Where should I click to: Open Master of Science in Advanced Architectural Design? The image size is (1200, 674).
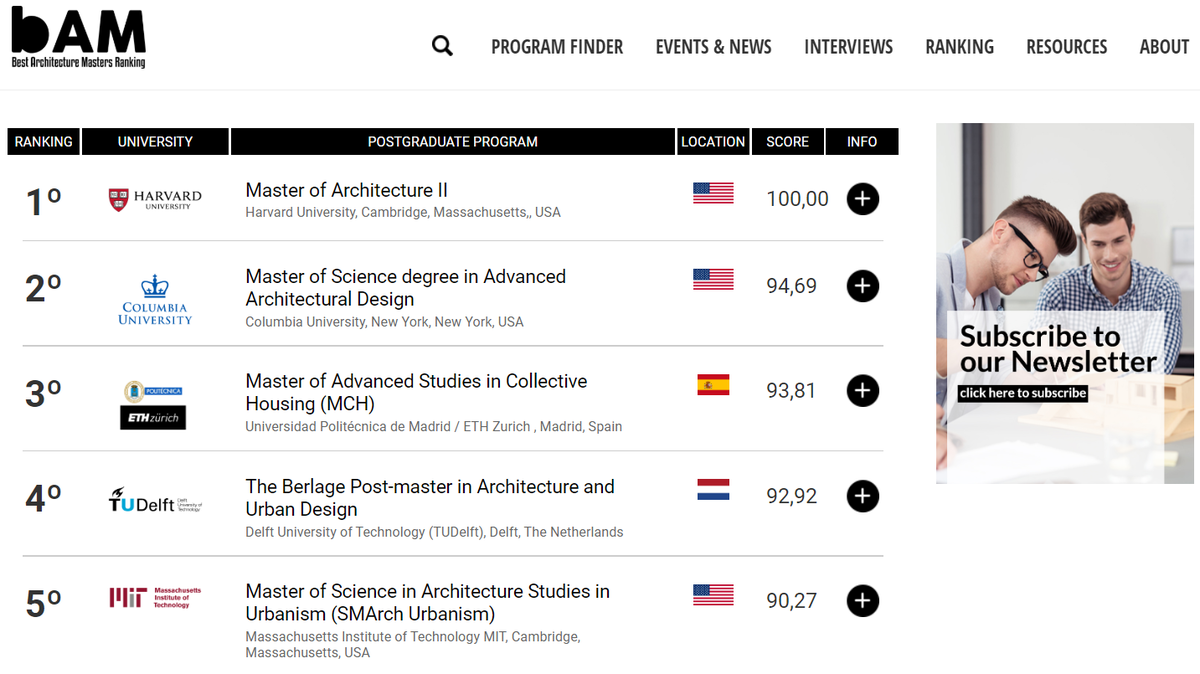tap(406, 288)
